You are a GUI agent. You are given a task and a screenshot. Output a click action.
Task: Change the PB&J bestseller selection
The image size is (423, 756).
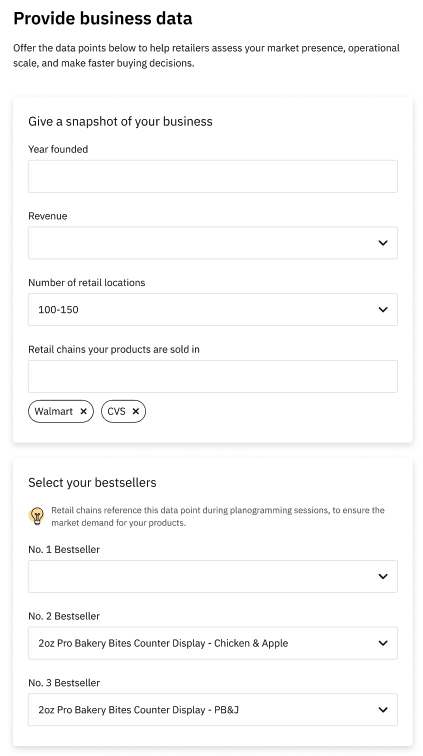pyautogui.click(x=213, y=710)
